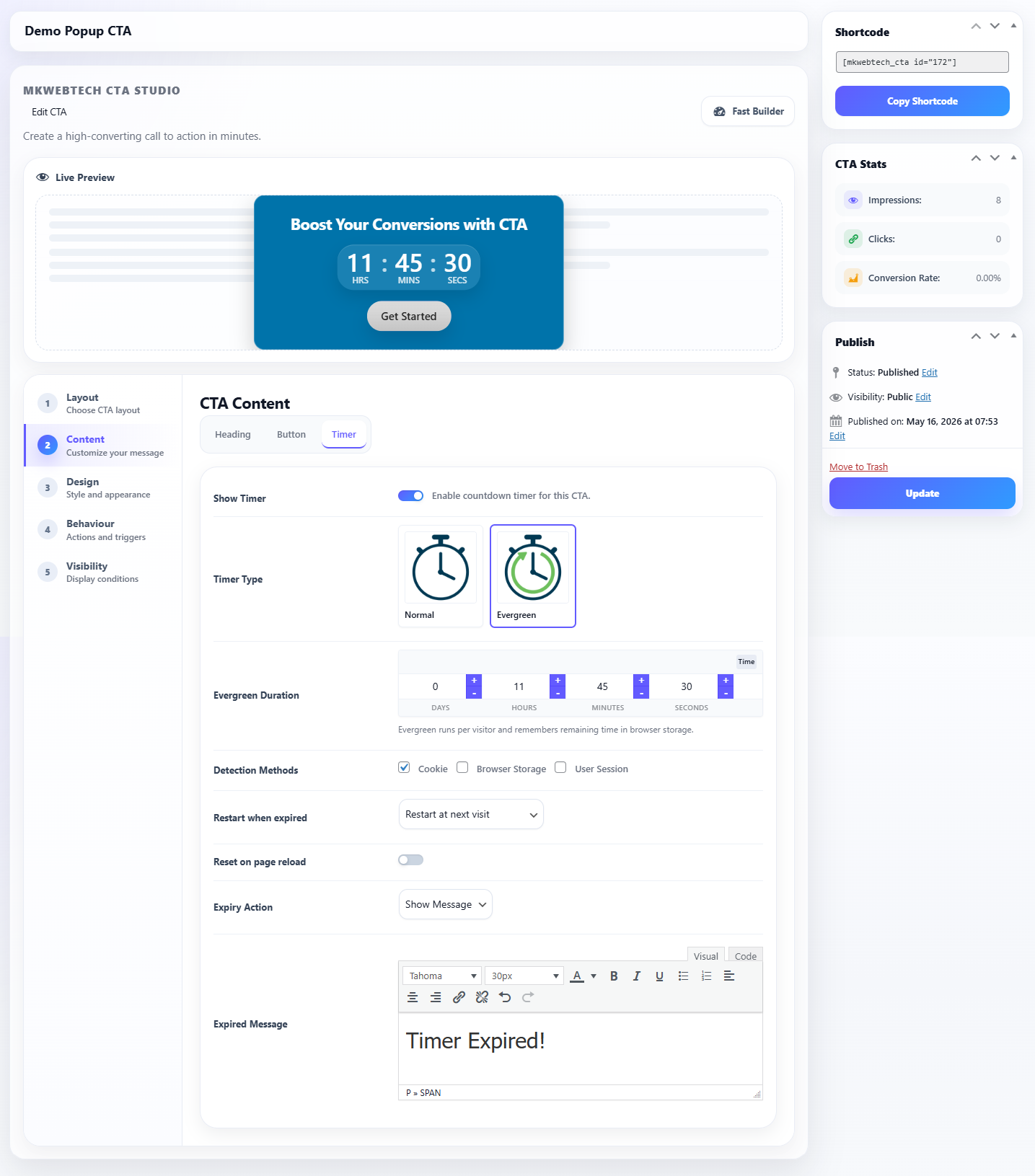Redo the editor change
Viewport: 1035px width, 1176px height.
[528, 997]
